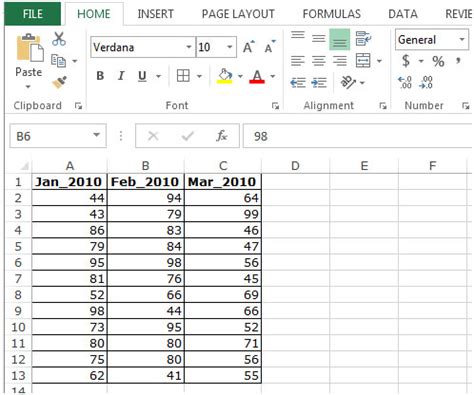Expand the Verdana font name dropdown
This screenshot has width=474, height=395.
click(189, 47)
